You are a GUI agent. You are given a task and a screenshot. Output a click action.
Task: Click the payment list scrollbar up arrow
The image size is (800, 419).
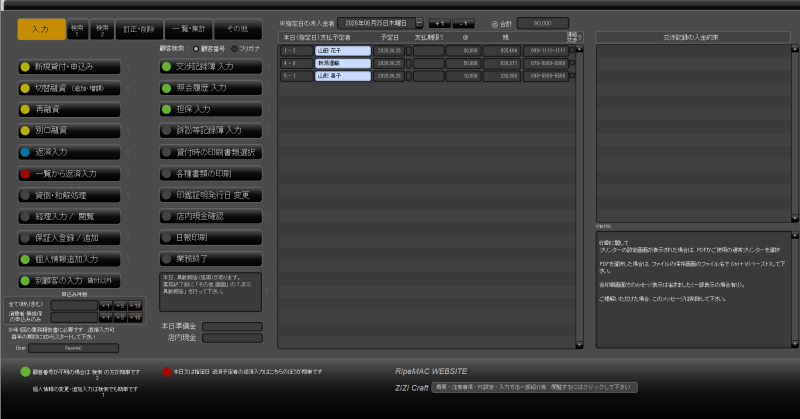[579, 48]
